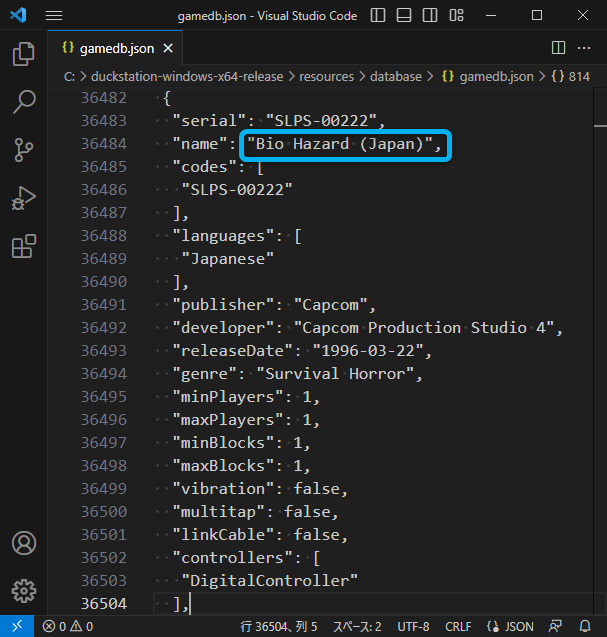Click "Survival Horror" genre value

(335, 374)
